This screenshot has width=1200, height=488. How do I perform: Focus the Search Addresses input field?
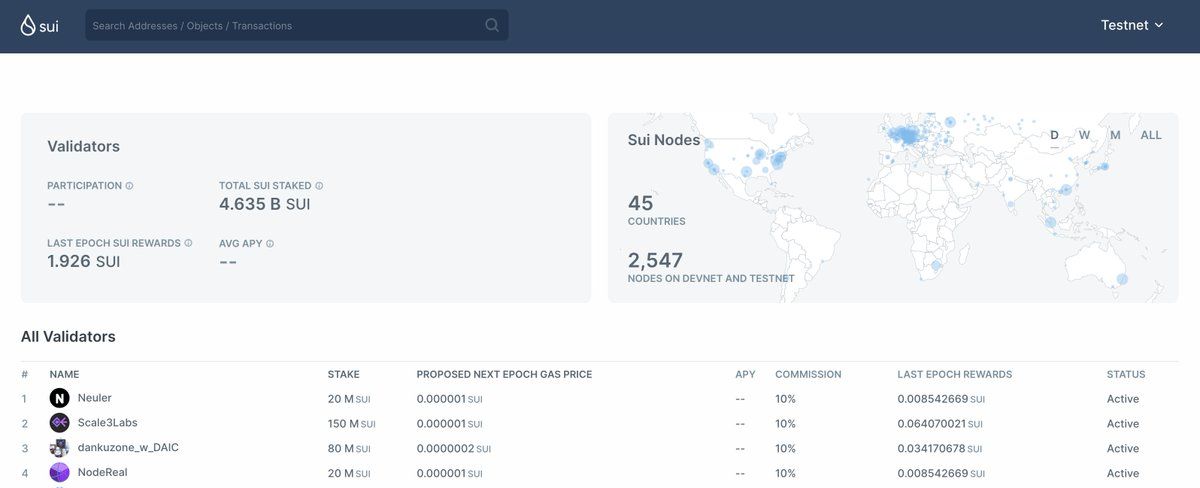(280, 25)
